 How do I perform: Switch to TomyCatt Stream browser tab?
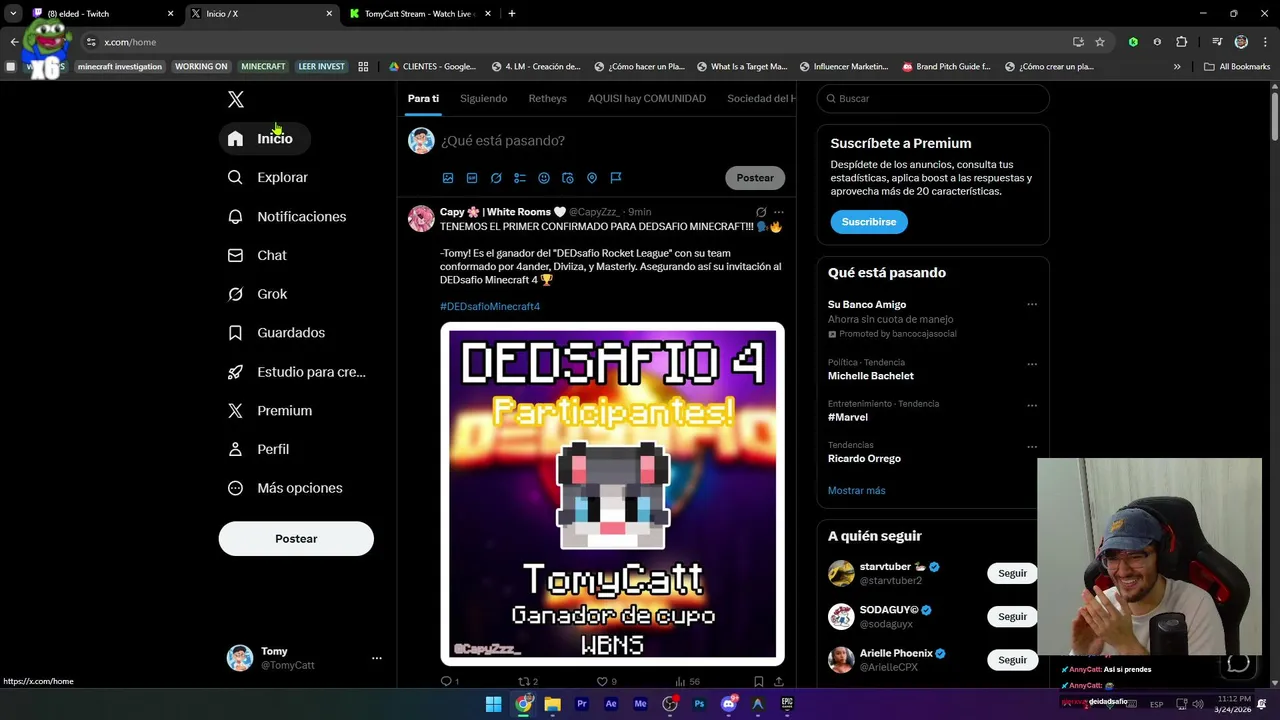coord(419,14)
